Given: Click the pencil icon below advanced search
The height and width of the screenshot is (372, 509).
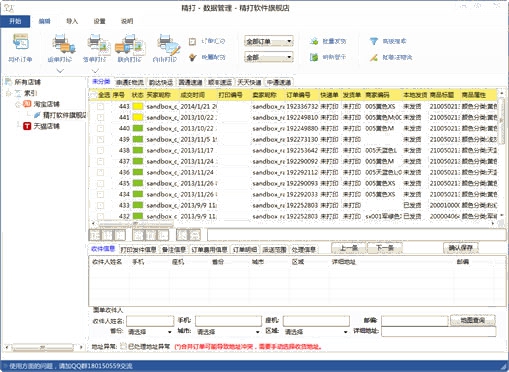Looking at the screenshot, I should tap(374, 57).
